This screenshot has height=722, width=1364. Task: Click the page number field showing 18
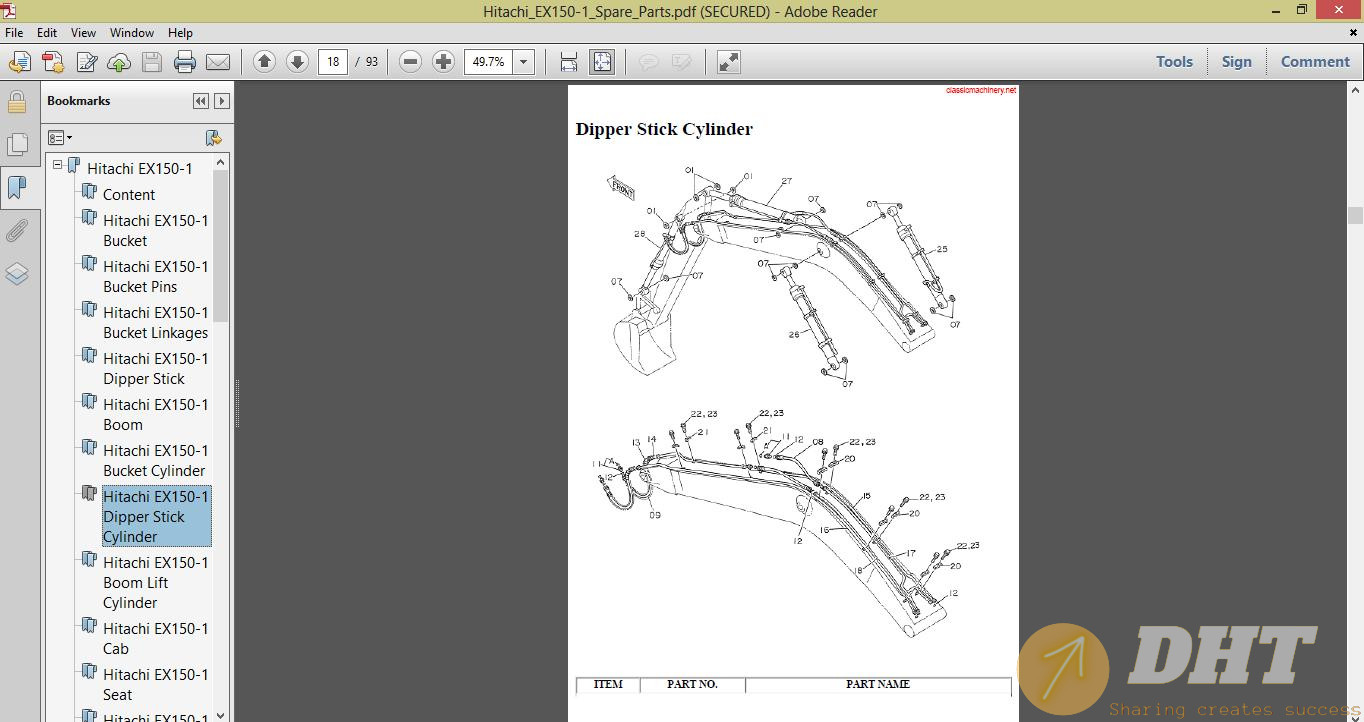click(333, 62)
